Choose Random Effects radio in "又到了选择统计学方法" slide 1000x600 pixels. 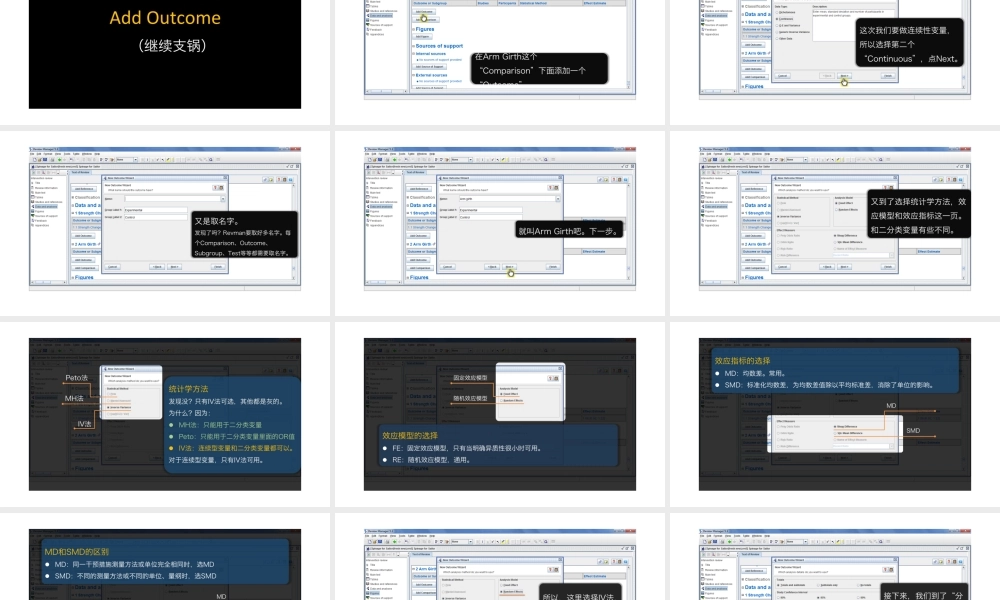coord(838,208)
